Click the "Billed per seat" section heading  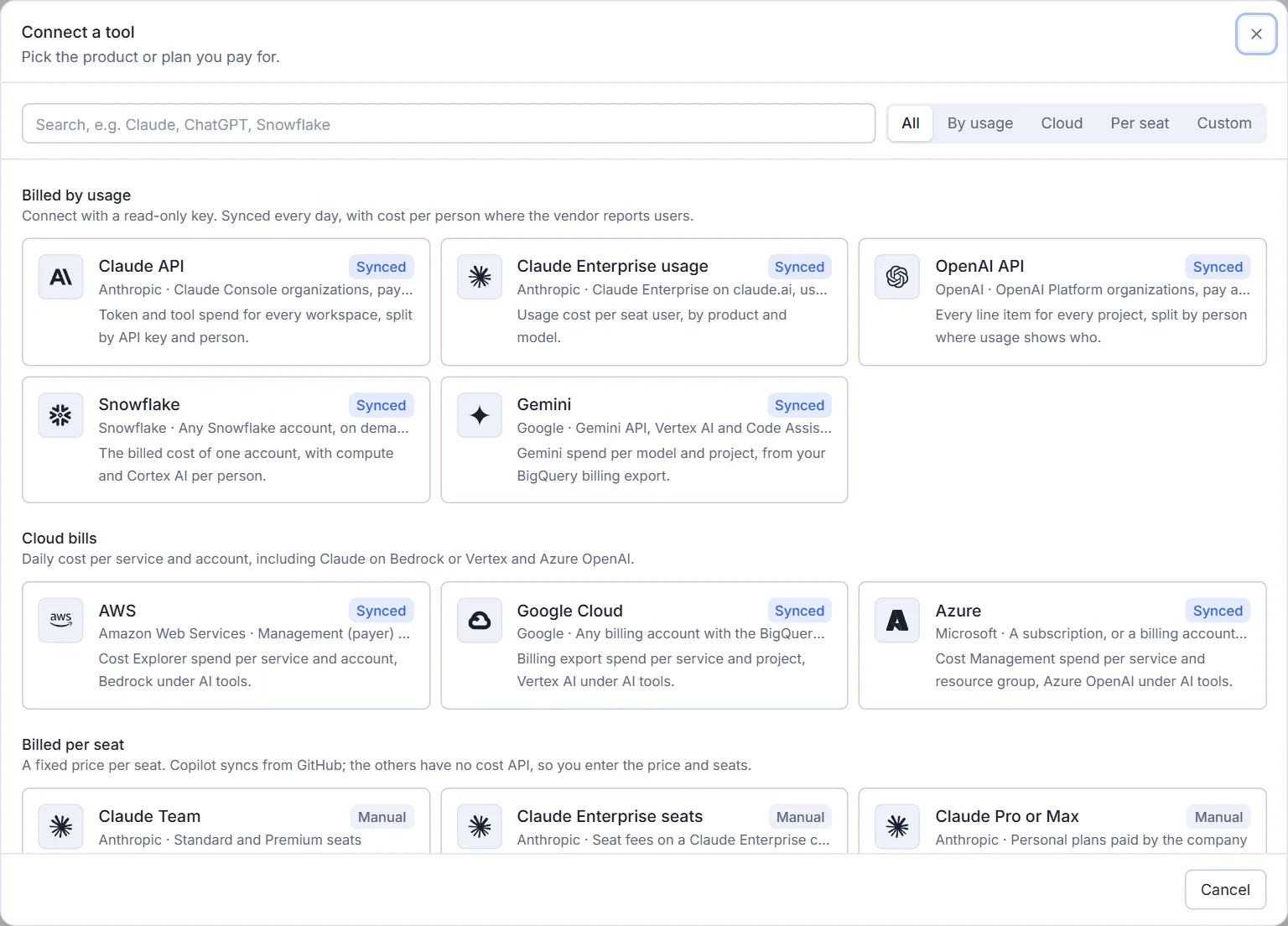coord(73,745)
